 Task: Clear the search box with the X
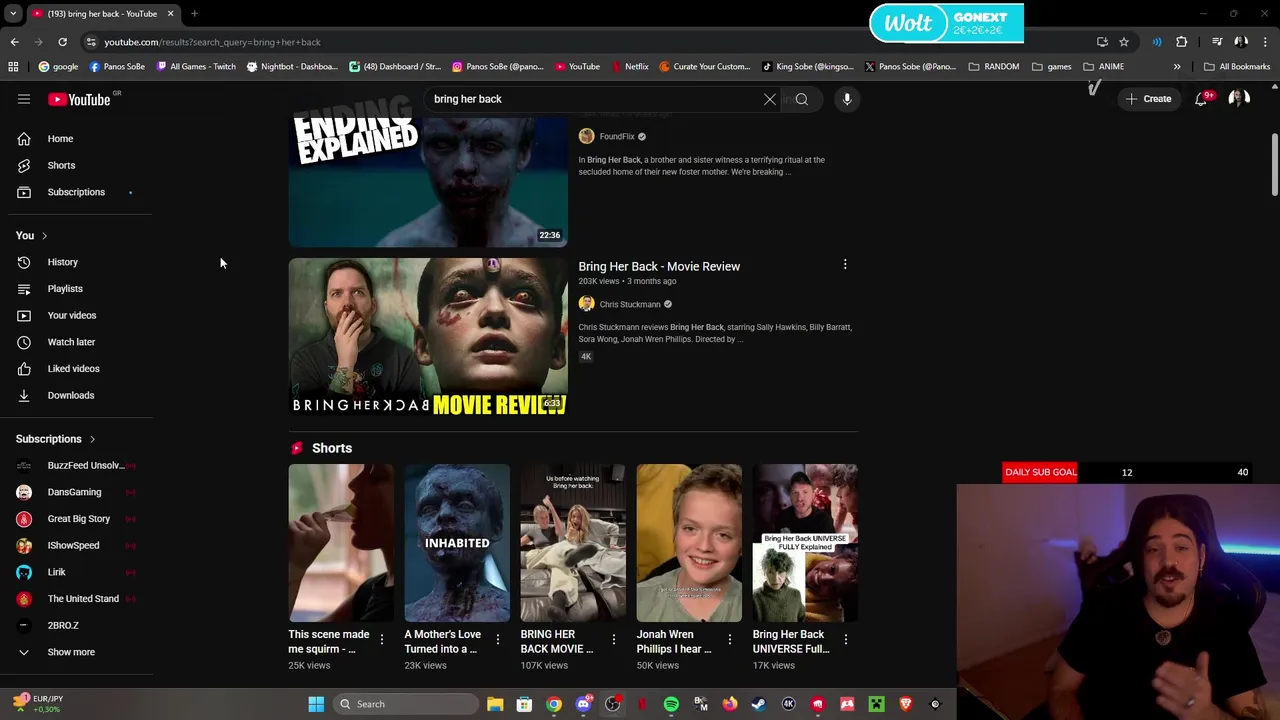coord(770,99)
